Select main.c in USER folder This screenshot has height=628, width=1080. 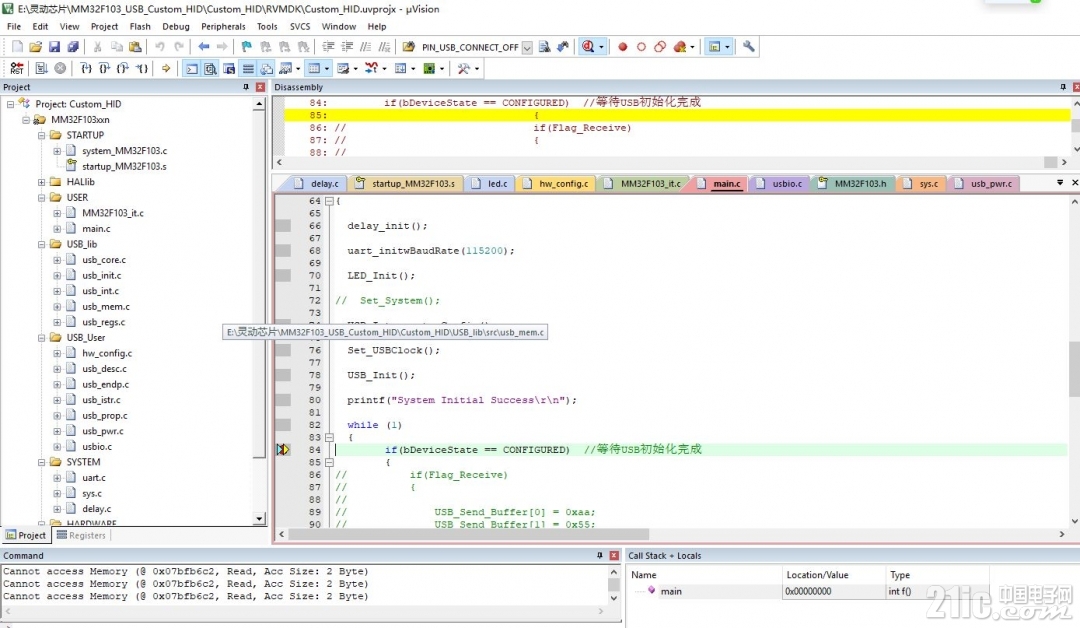[x=96, y=229]
